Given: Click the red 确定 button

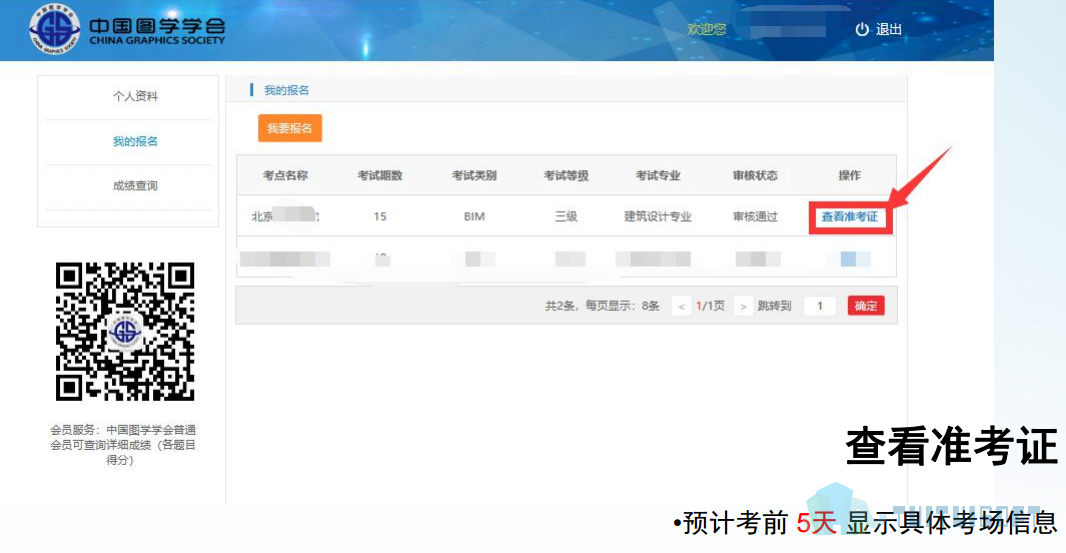Looking at the screenshot, I should click(865, 306).
